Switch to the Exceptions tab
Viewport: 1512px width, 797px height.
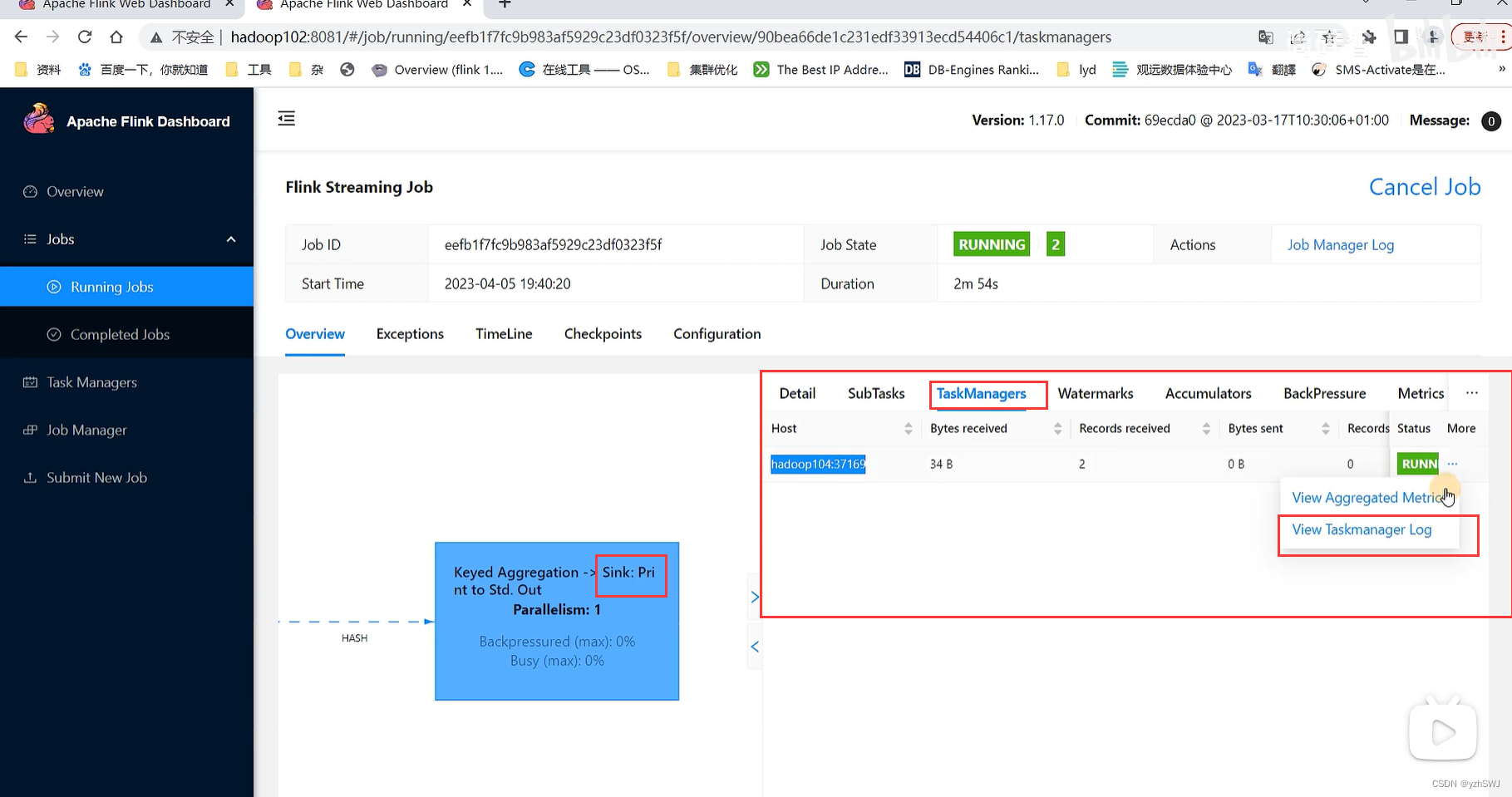(x=410, y=334)
